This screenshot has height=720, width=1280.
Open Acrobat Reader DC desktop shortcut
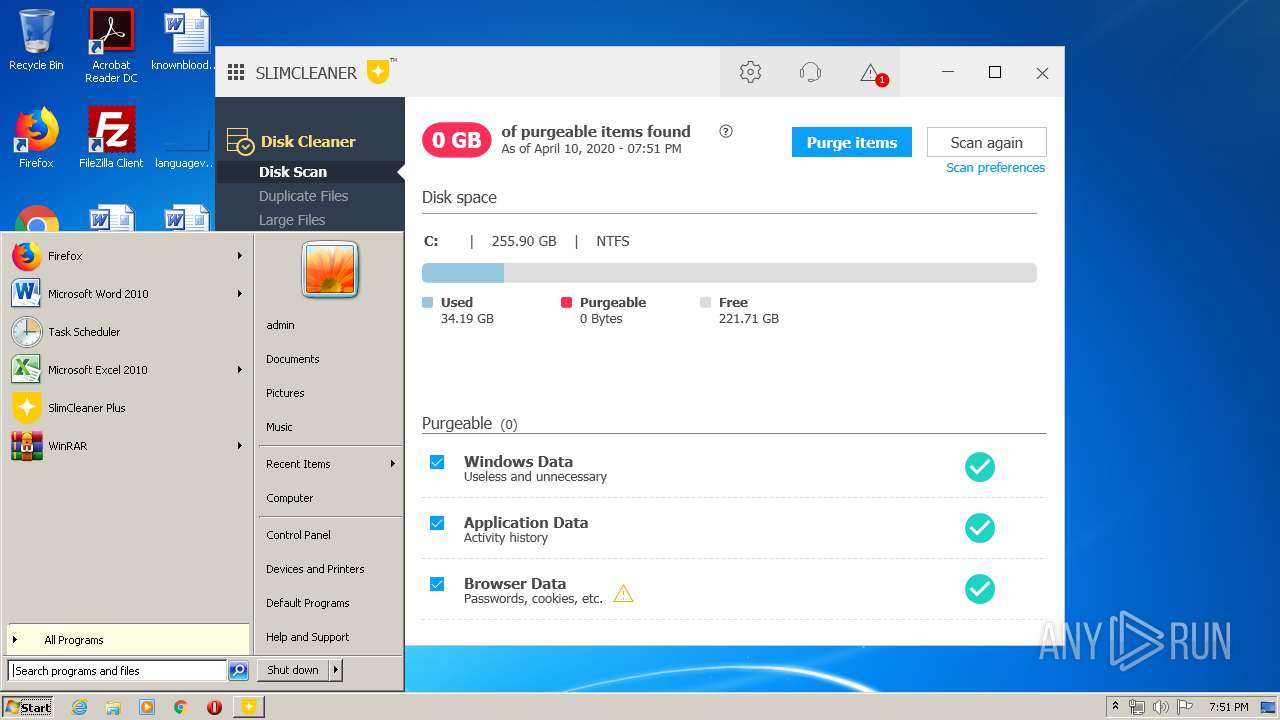111,45
